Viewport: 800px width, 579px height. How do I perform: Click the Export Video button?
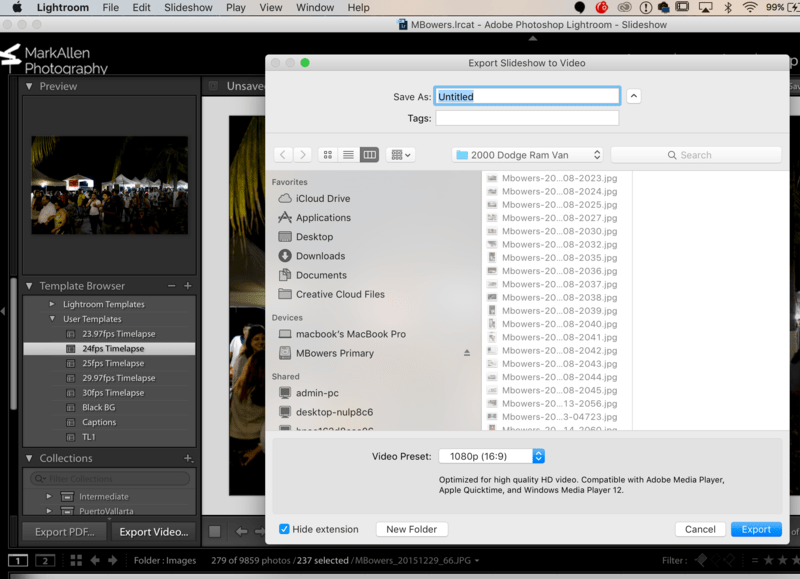click(x=153, y=531)
